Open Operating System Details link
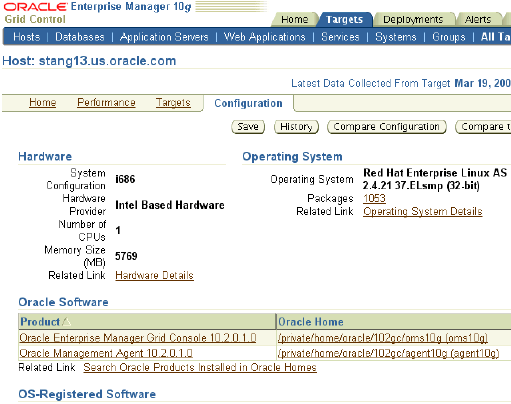Screen dimensions: 511x404 (423, 211)
